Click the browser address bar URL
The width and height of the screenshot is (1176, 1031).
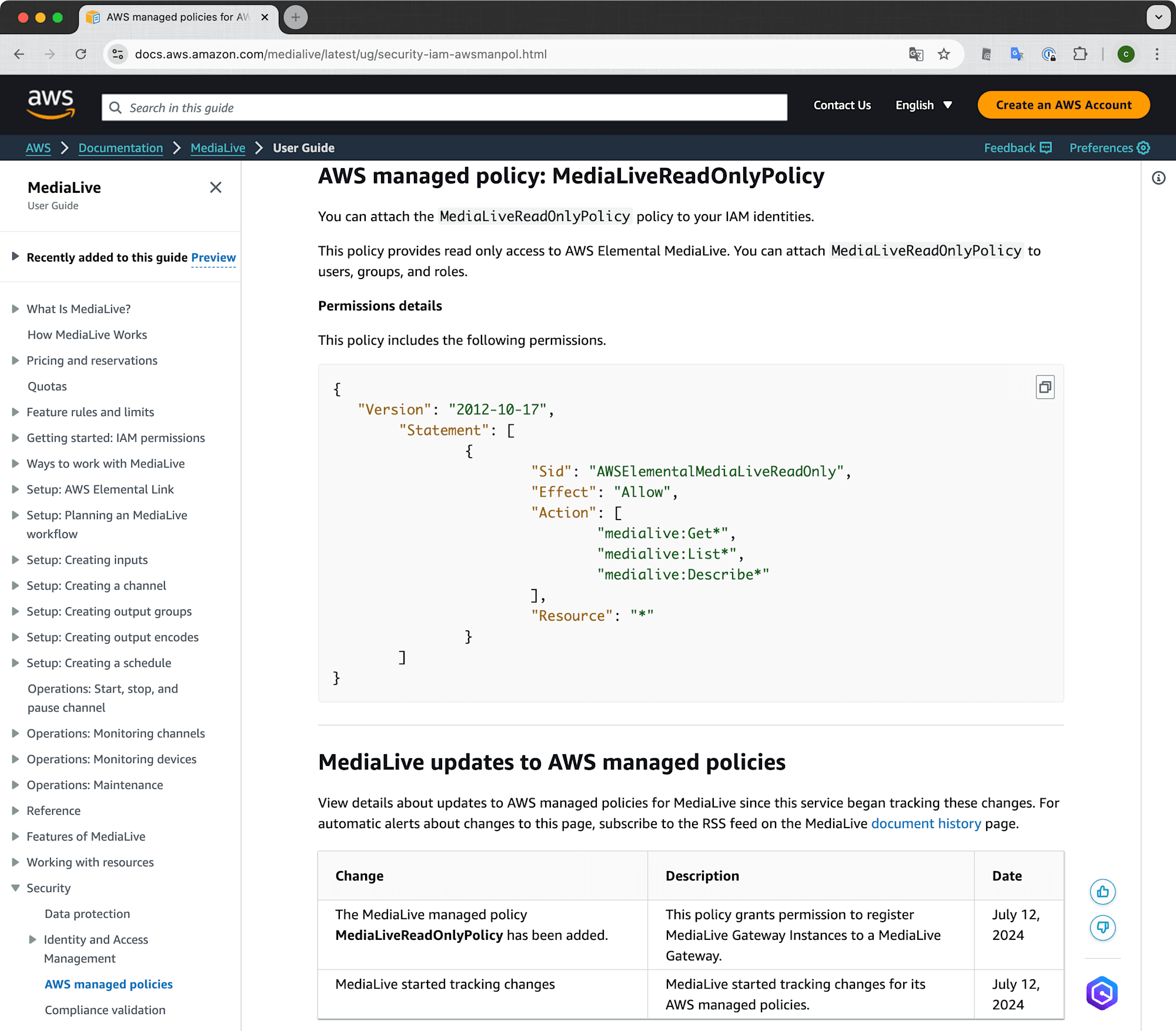coord(341,54)
